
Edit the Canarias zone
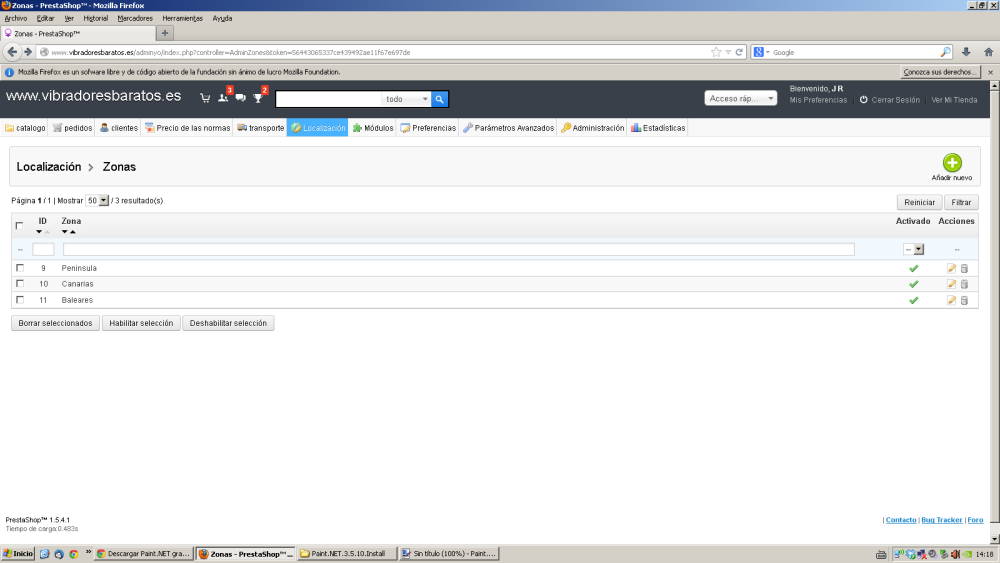coord(951,284)
